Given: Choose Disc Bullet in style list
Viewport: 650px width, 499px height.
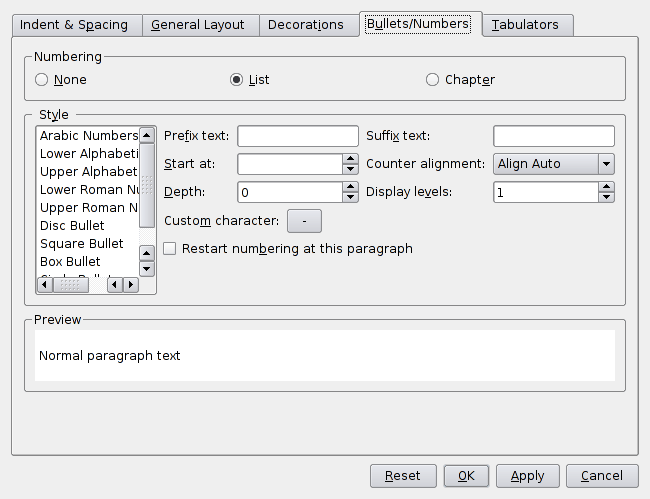Looking at the screenshot, I should click(x=72, y=226).
